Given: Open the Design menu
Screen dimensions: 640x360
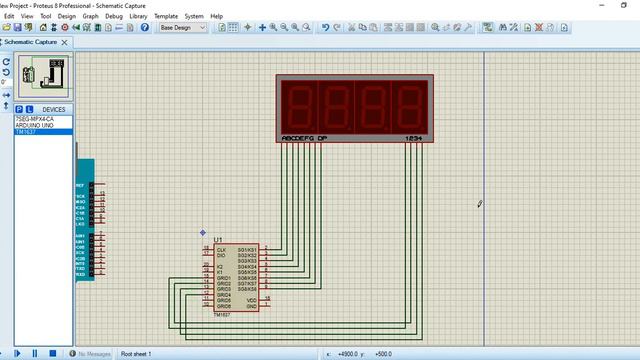Looking at the screenshot, I should click(x=67, y=16).
